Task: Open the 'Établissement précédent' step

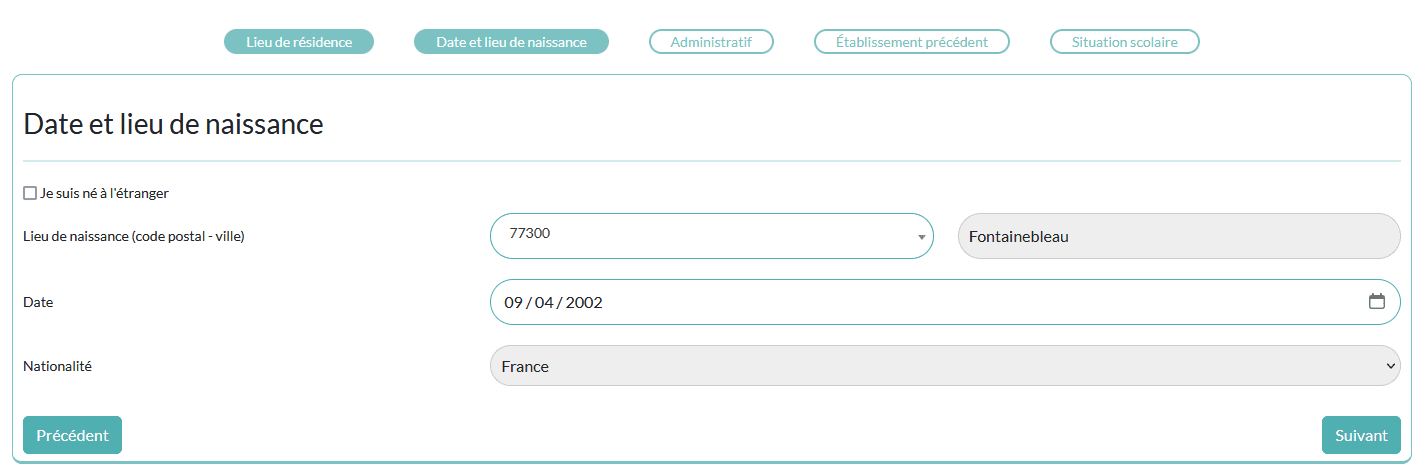Action: click(x=912, y=42)
